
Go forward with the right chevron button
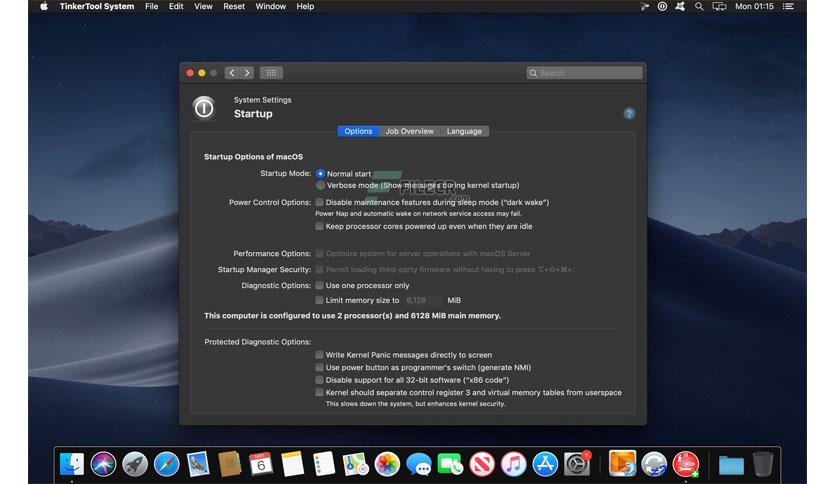click(x=247, y=72)
